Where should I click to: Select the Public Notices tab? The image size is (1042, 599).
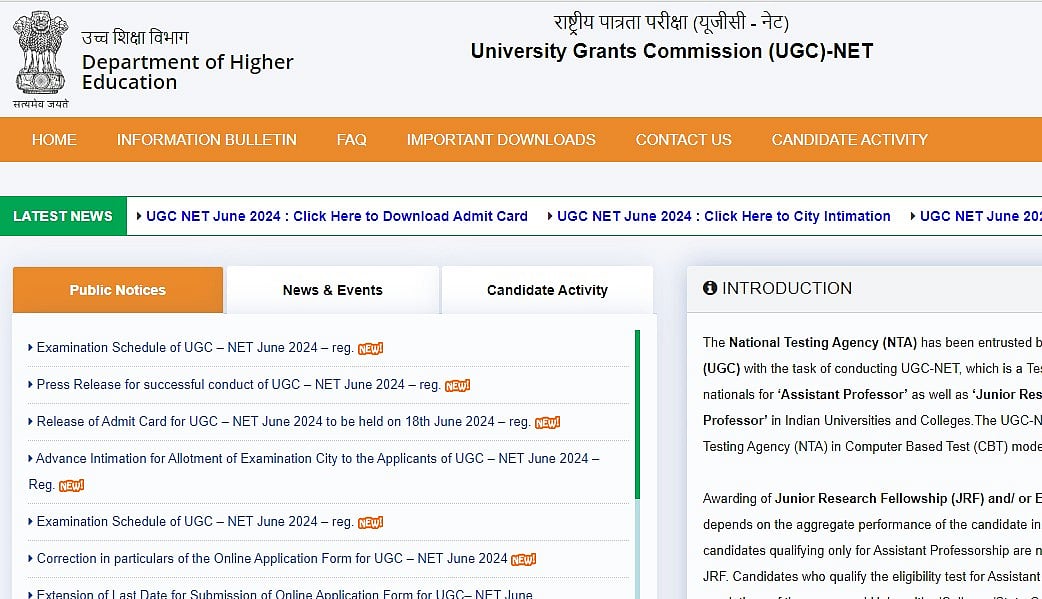tap(117, 290)
